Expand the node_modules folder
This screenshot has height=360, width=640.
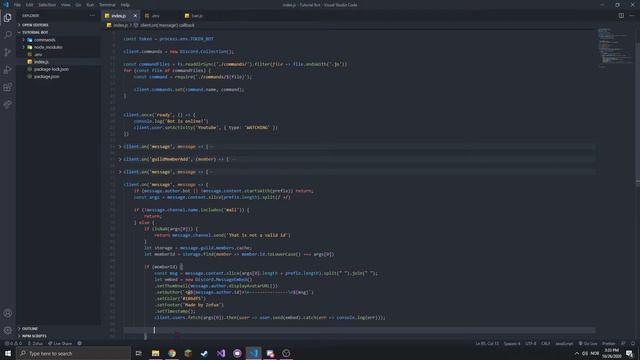(48, 47)
